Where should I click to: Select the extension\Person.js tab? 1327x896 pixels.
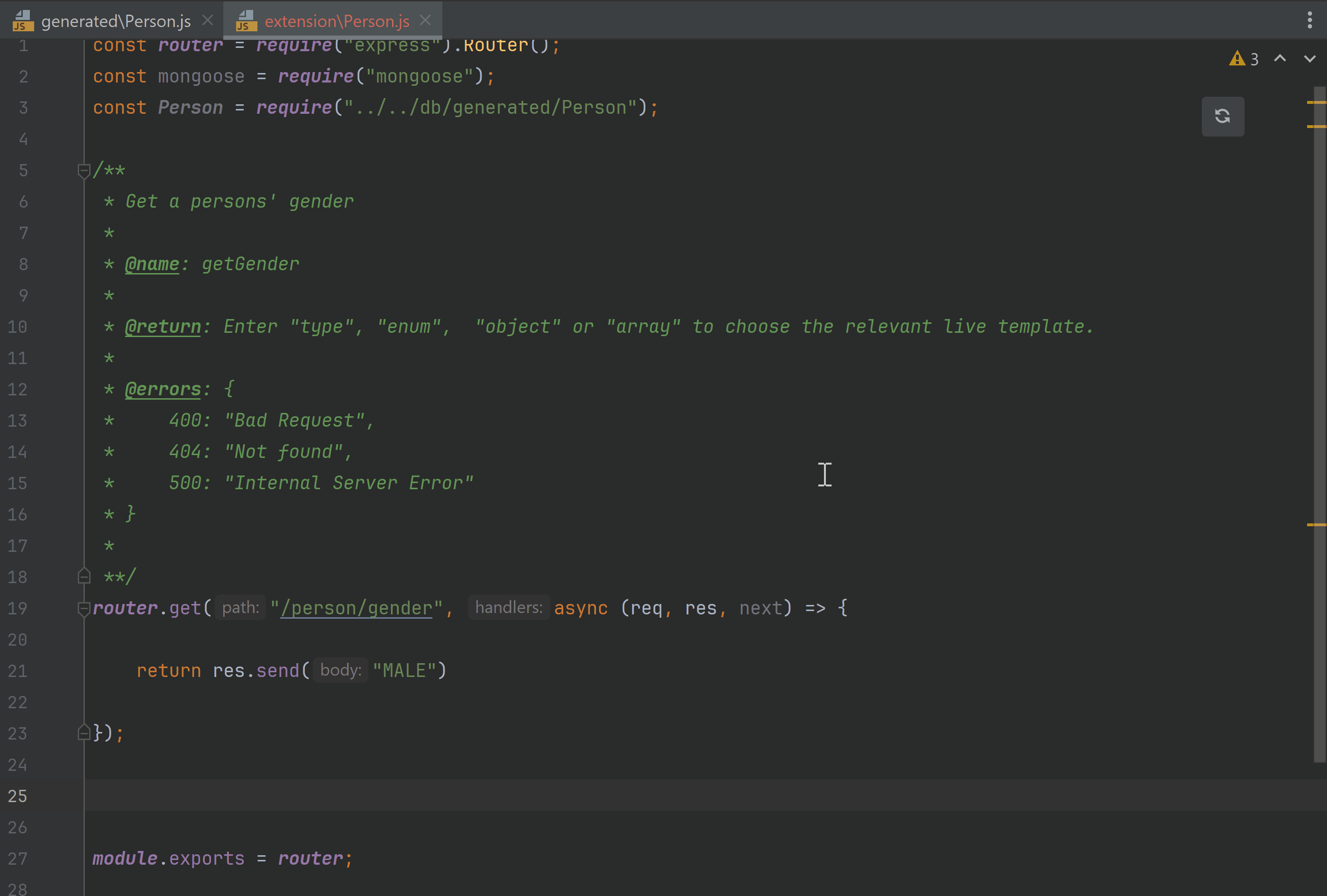tap(337, 21)
